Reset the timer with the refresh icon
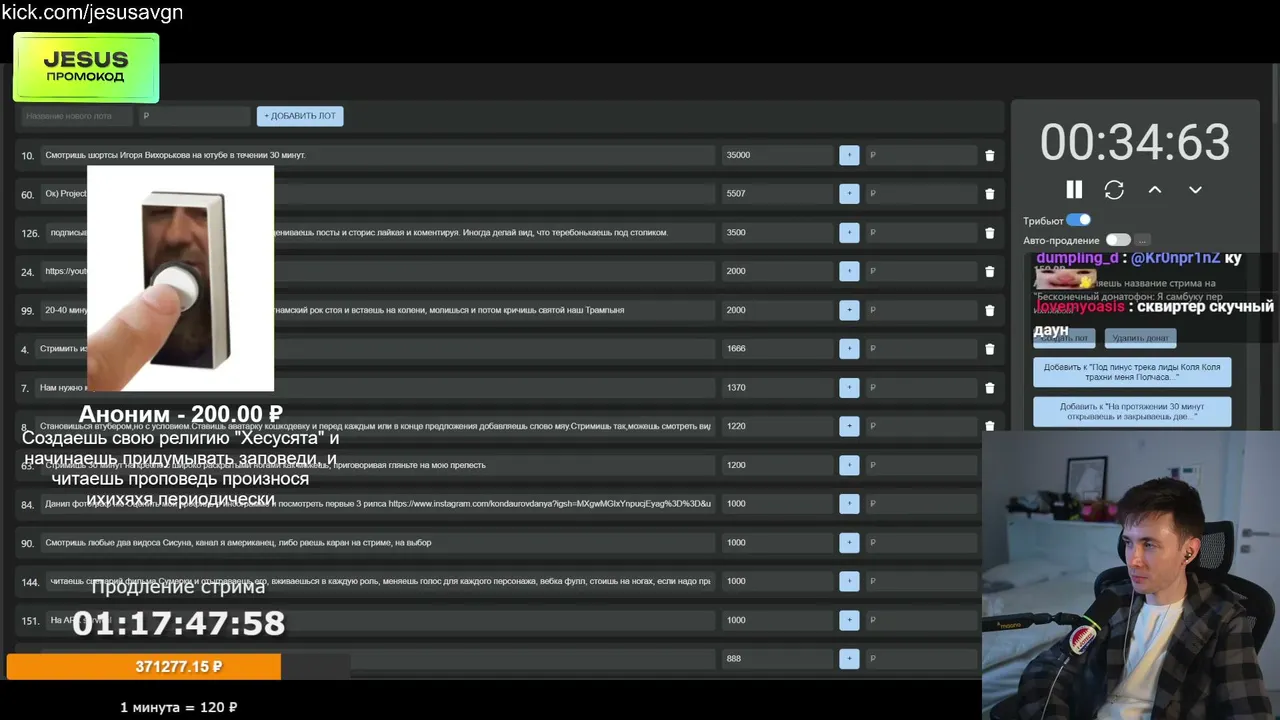The width and height of the screenshot is (1280, 720). click(x=1114, y=189)
